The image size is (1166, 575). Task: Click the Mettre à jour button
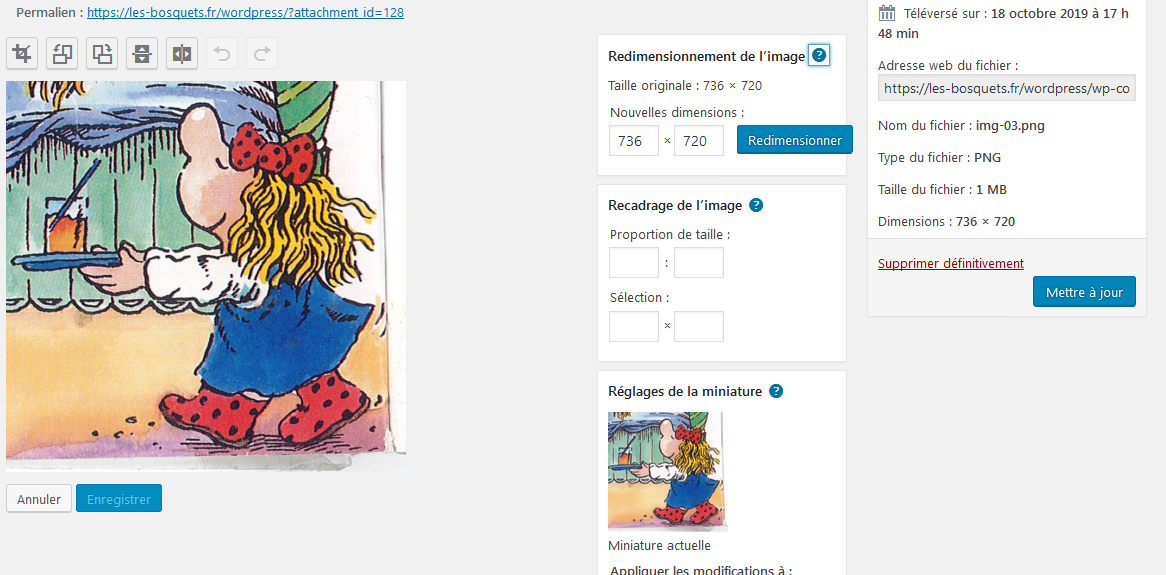[1084, 292]
